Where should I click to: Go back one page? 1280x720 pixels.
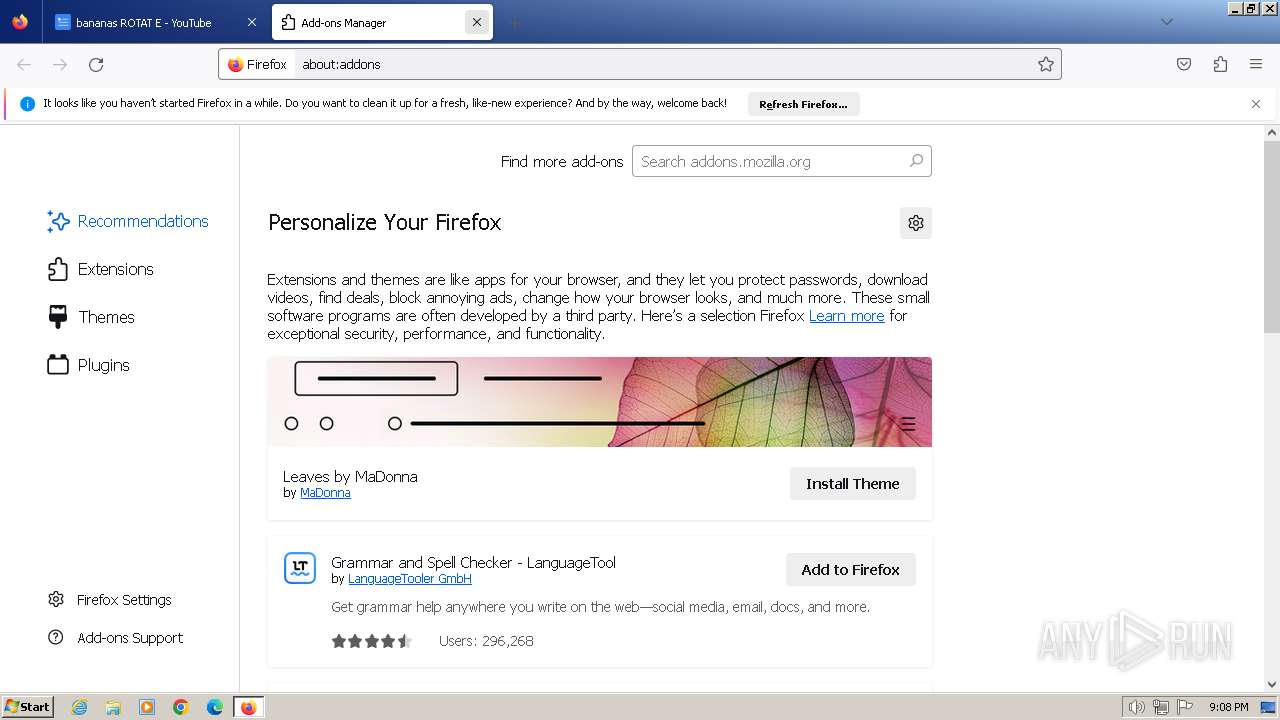click(24, 64)
